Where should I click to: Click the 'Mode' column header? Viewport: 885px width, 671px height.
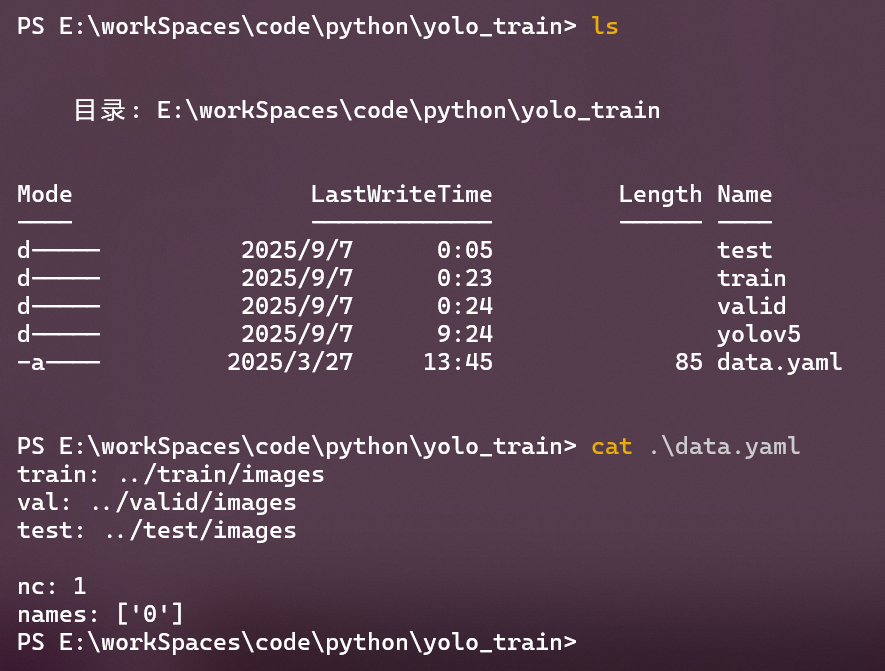tap(45, 194)
